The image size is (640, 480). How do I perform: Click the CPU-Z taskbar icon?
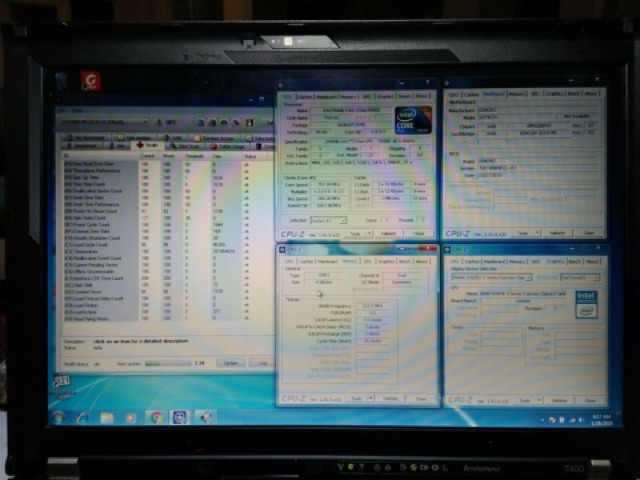(x=180, y=418)
